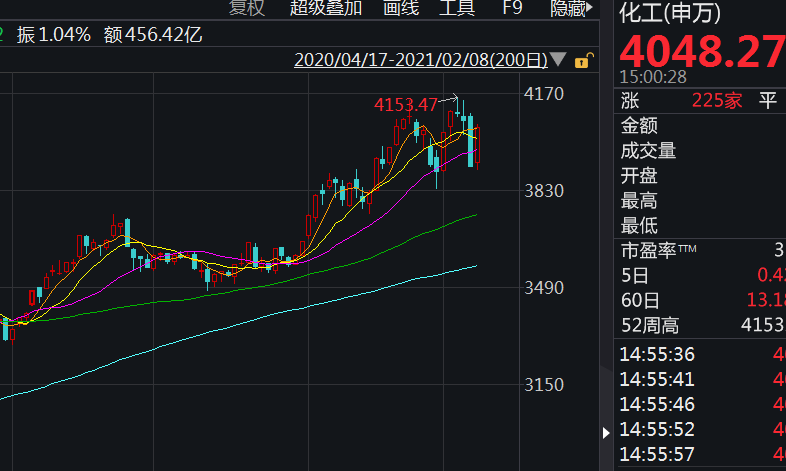The height and width of the screenshot is (471, 786).
Task: Click the 额 456.42亿 turnover label
Action: pos(153,35)
